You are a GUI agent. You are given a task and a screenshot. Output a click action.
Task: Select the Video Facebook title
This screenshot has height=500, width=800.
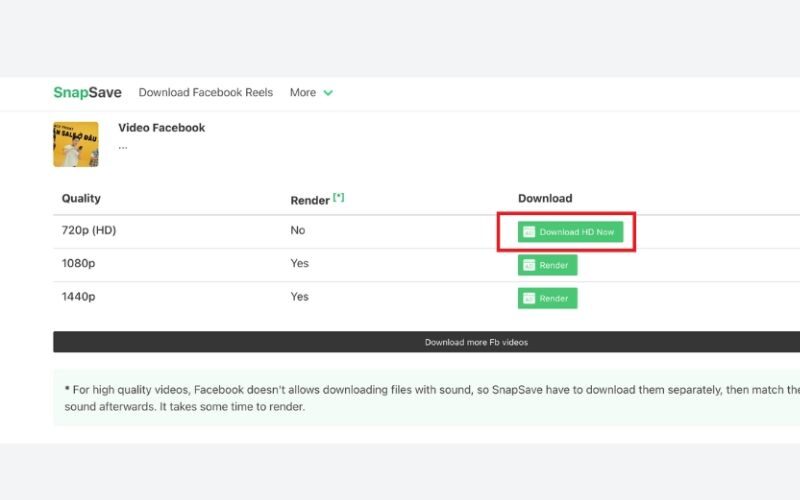tap(161, 128)
